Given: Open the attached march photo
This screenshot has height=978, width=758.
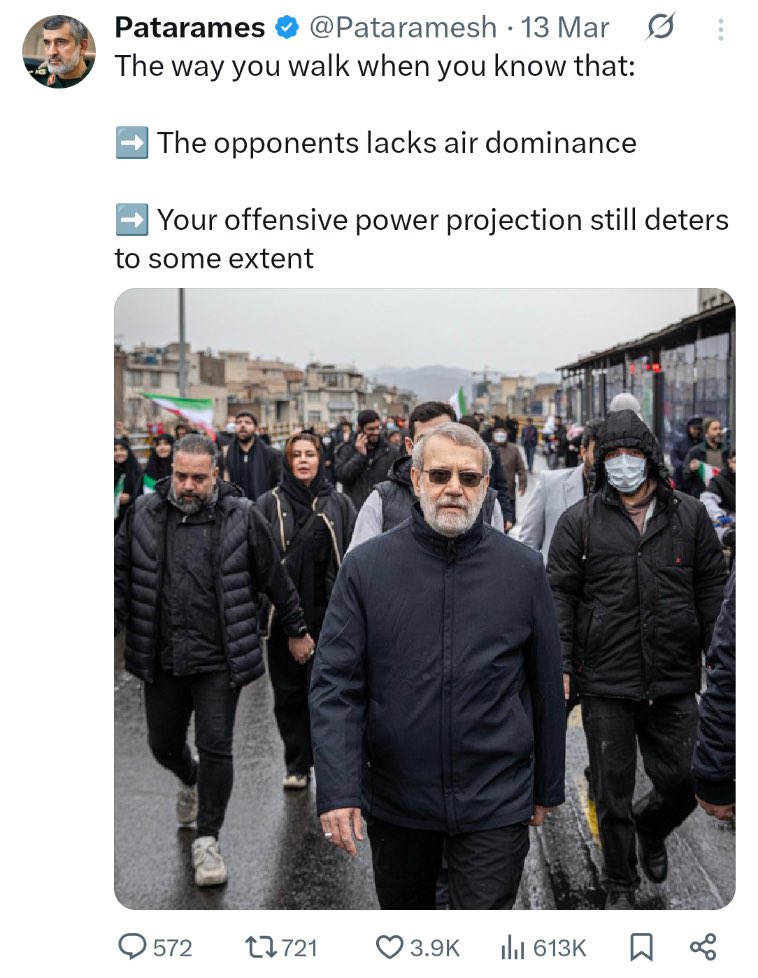Looking at the screenshot, I should [x=424, y=598].
